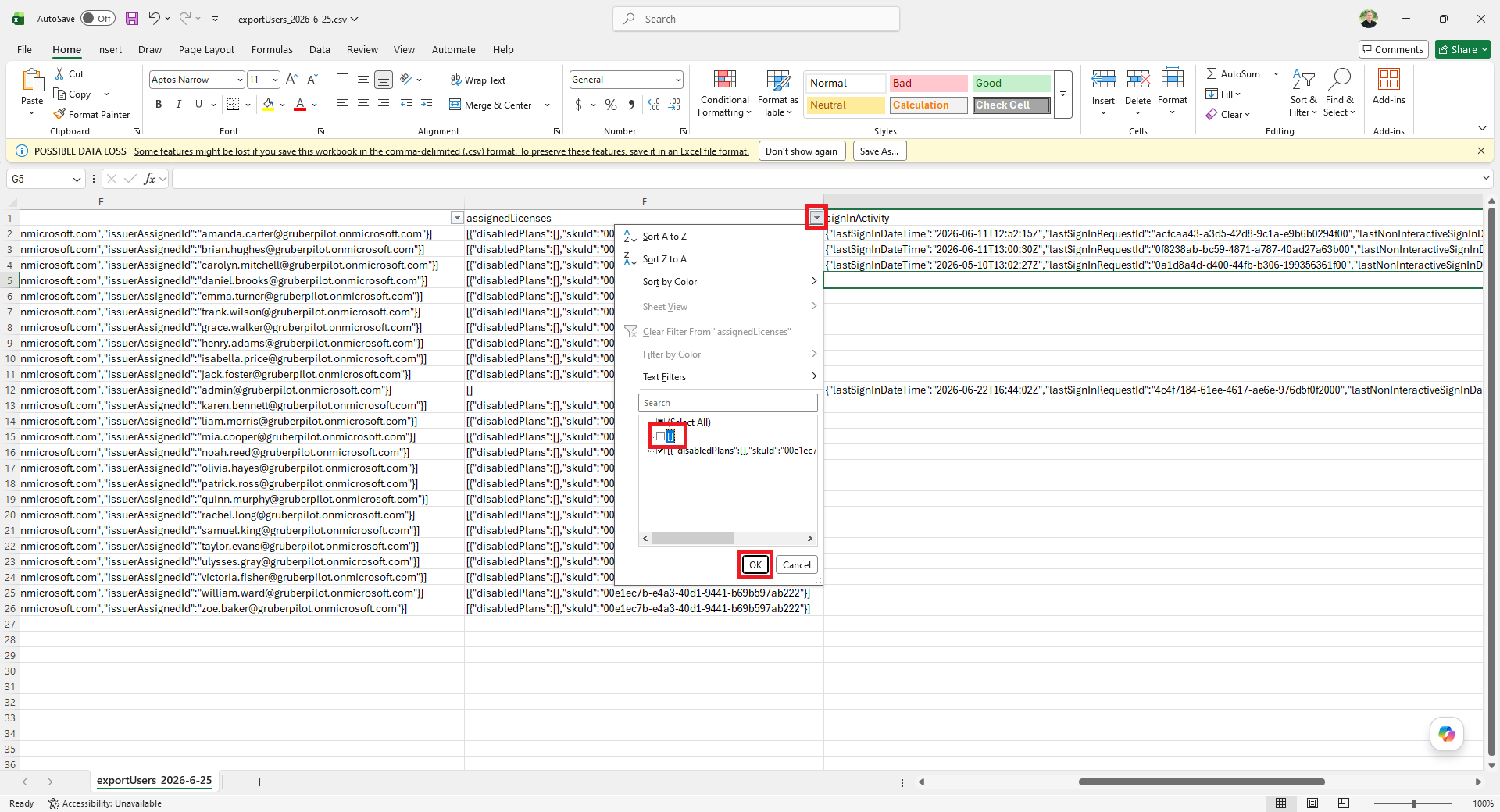
Task: Open the General number format dropdown
Action: pos(677,80)
